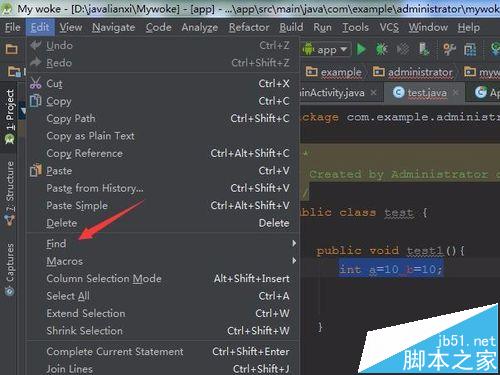Open the Refactor menu
The height and width of the screenshot is (375, 500).
(249, 27)
